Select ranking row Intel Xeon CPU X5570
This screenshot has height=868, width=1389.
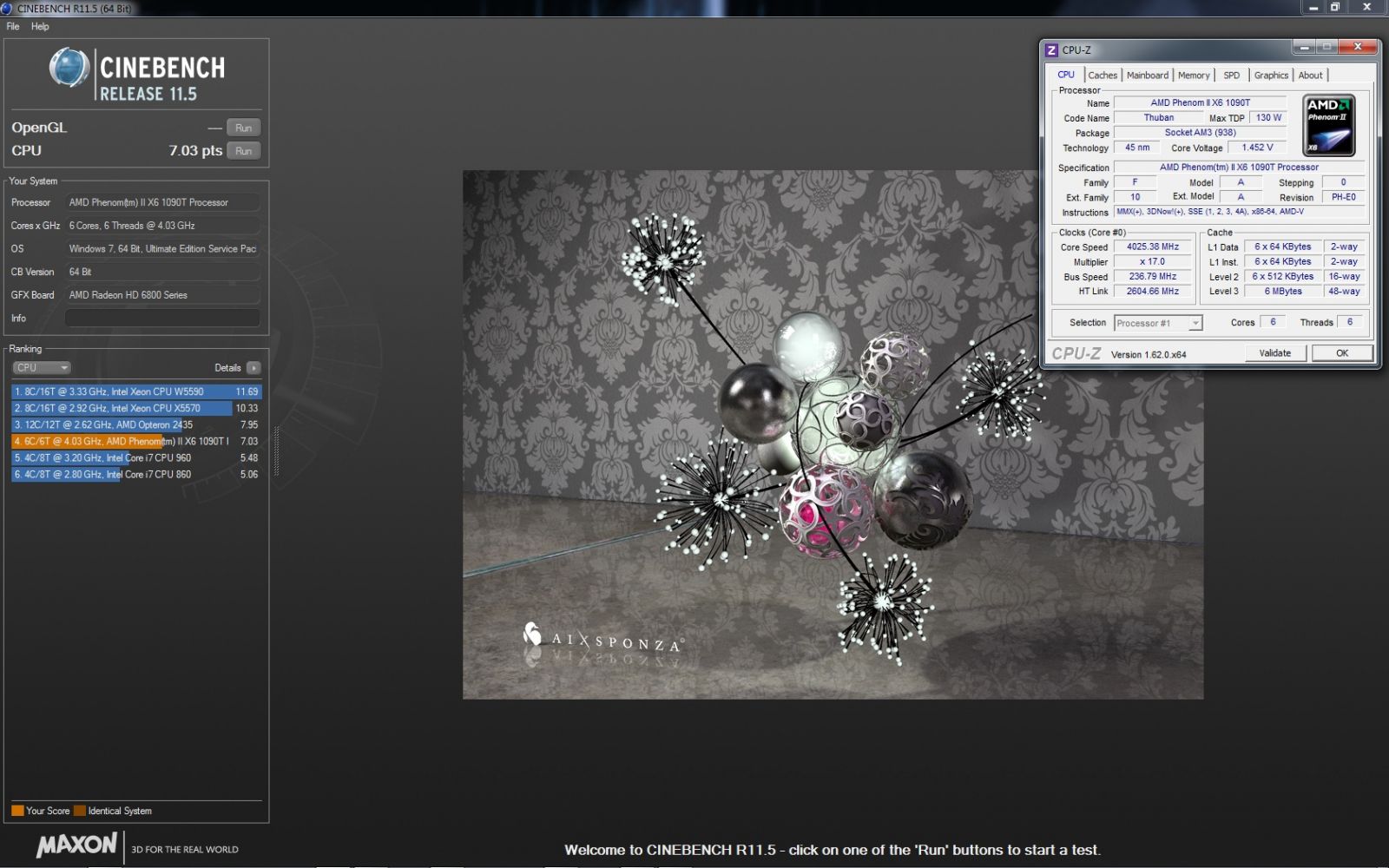136,408
